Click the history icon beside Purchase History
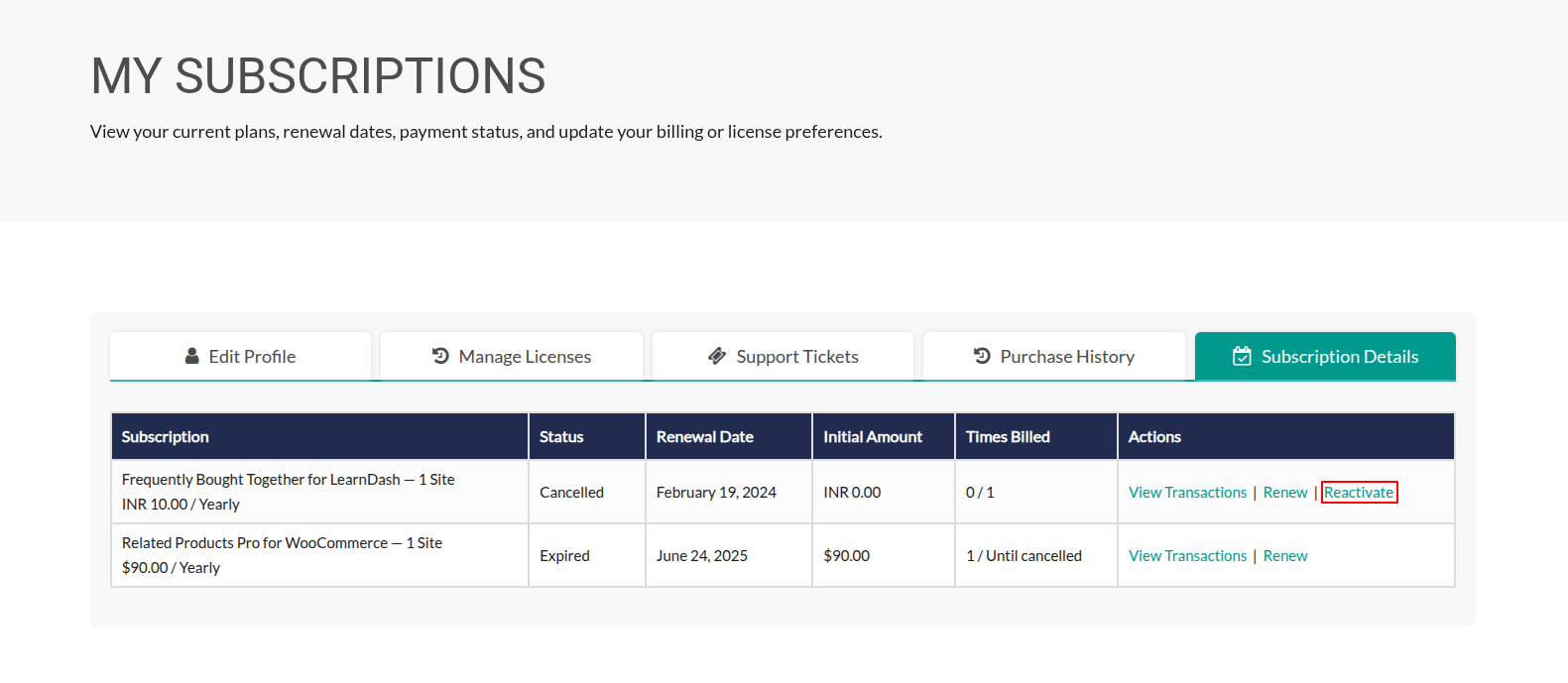The height and width of the screenshot is (683, 1568). tap(982, 356)
